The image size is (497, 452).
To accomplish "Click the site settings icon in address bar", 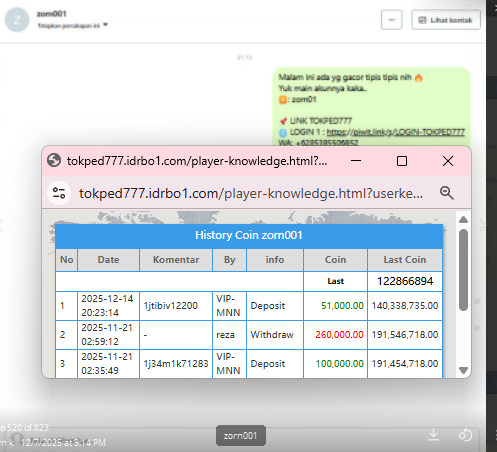I will [x=59, y=193].
